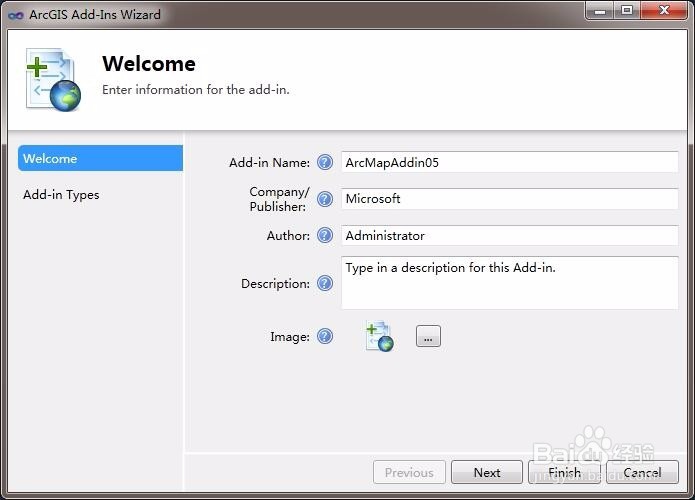Maximize the ArcGIS Add-Ins Wizard window

coord(627,11)
